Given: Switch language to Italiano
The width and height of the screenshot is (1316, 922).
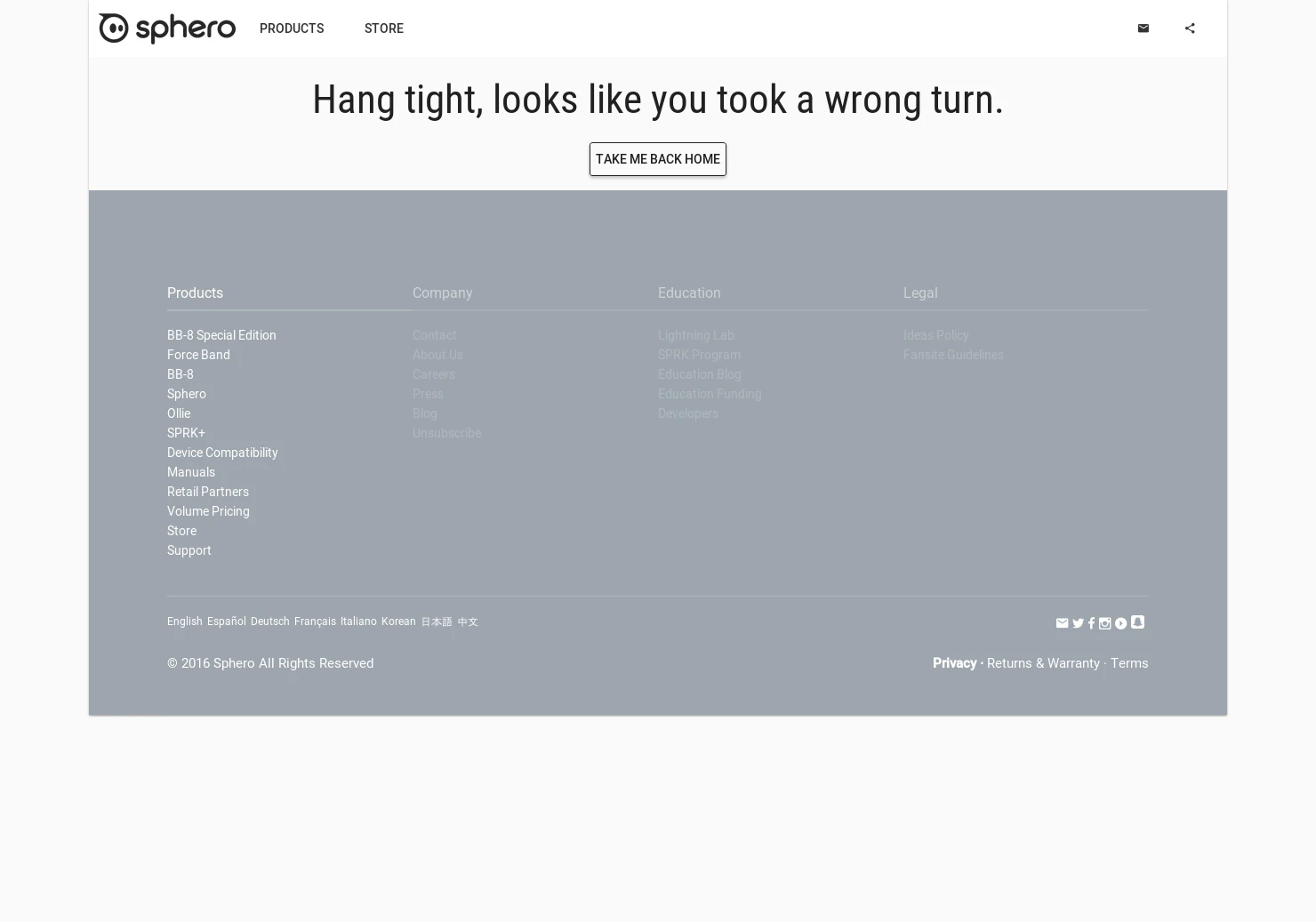Looking at the screenshot, I should (x=358, y=621).
